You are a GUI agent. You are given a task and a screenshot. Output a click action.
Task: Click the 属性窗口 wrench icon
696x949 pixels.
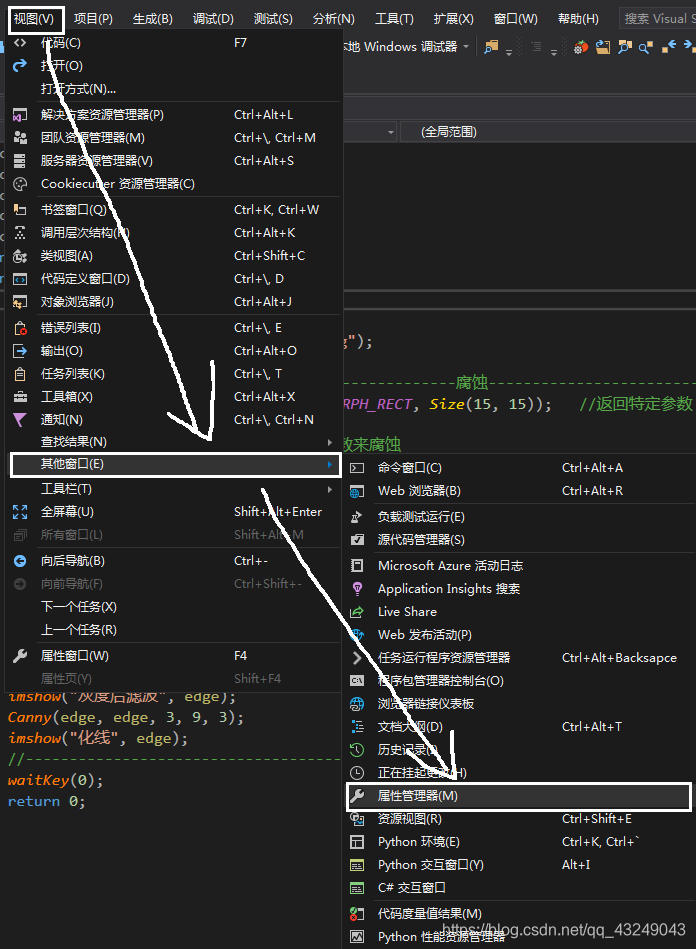[20, 655]
